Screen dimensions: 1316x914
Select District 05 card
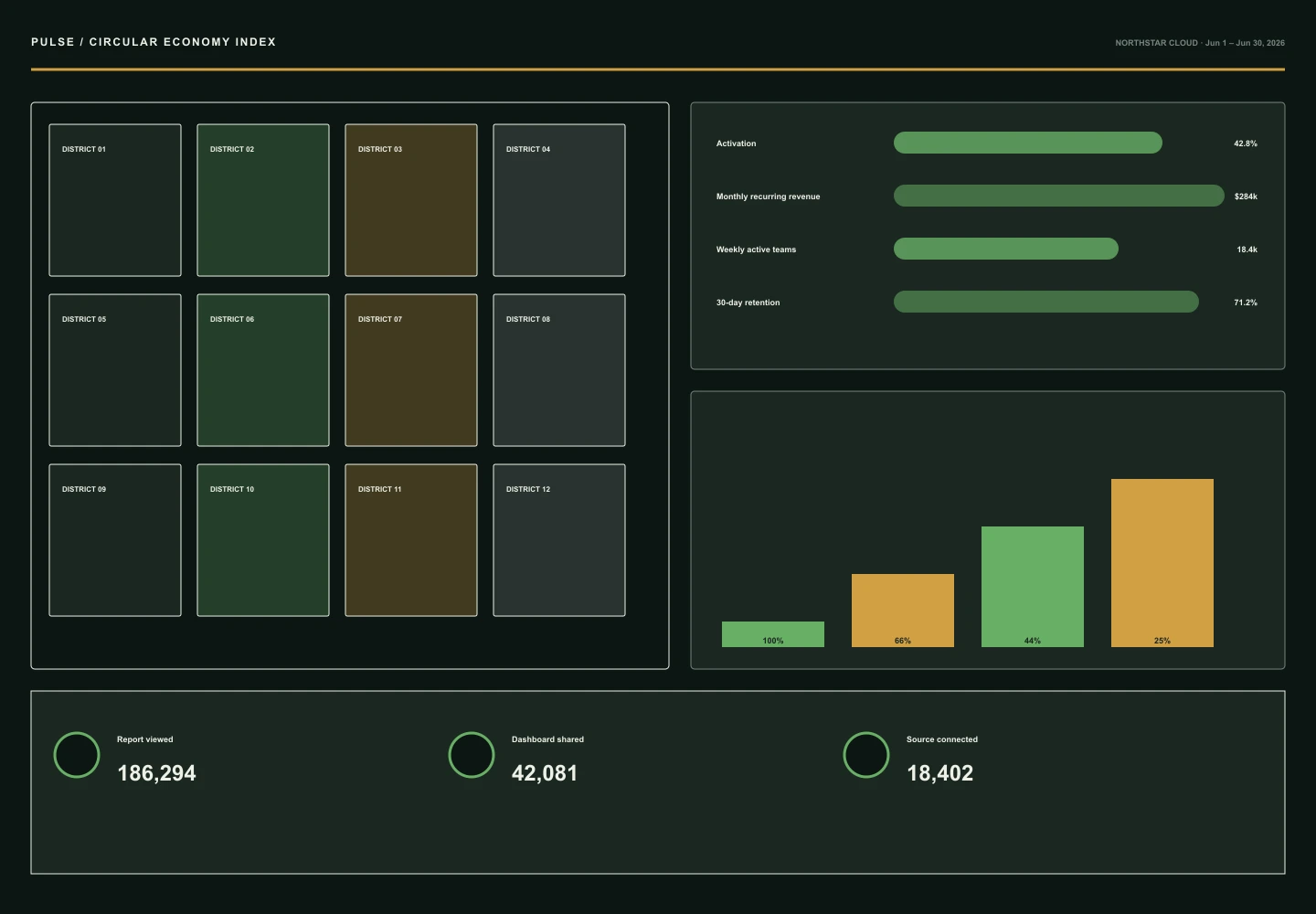tap(115, 370)
